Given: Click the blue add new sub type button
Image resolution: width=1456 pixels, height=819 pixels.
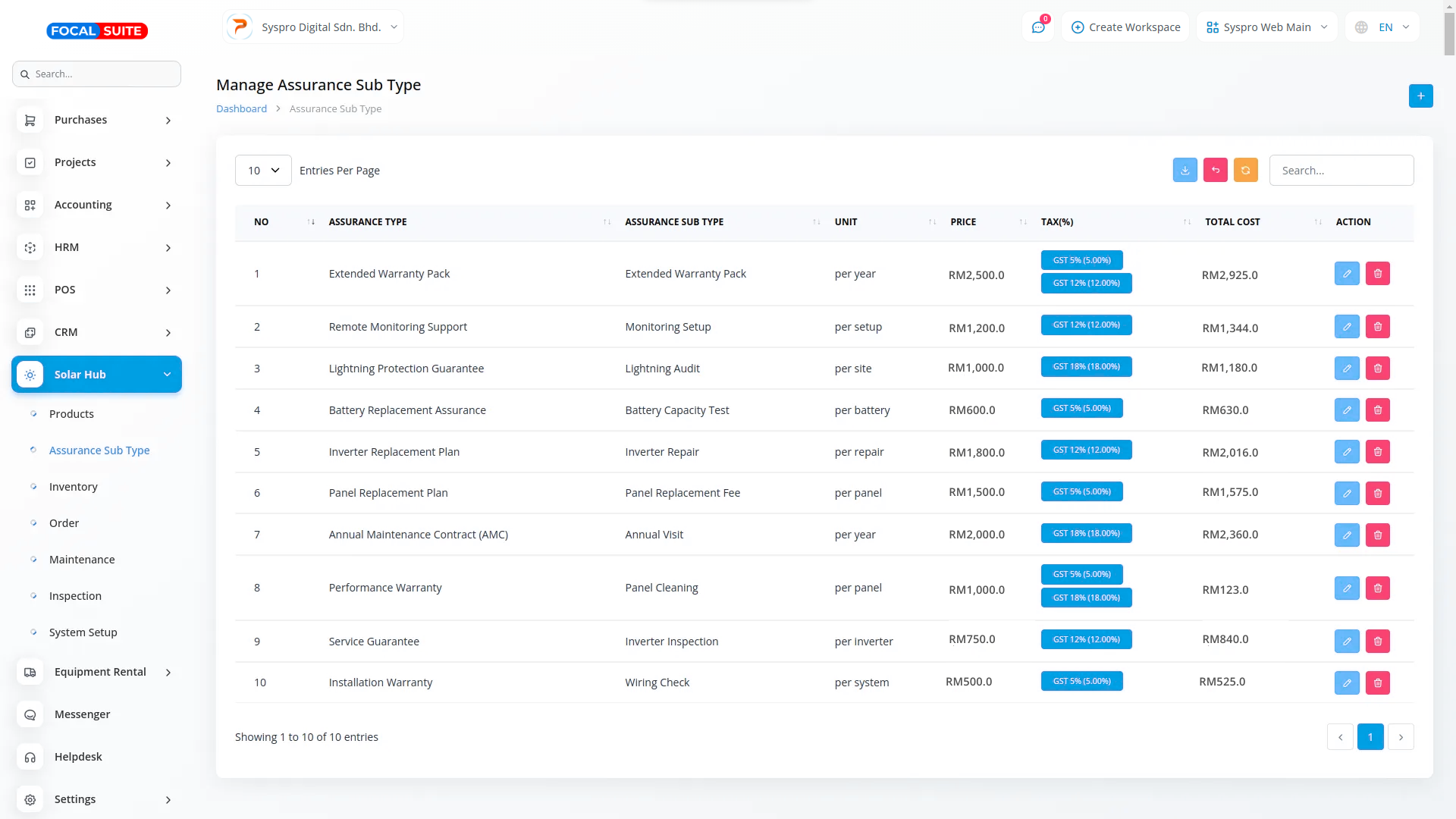Looking at the screenshot, I should 1420,96.
